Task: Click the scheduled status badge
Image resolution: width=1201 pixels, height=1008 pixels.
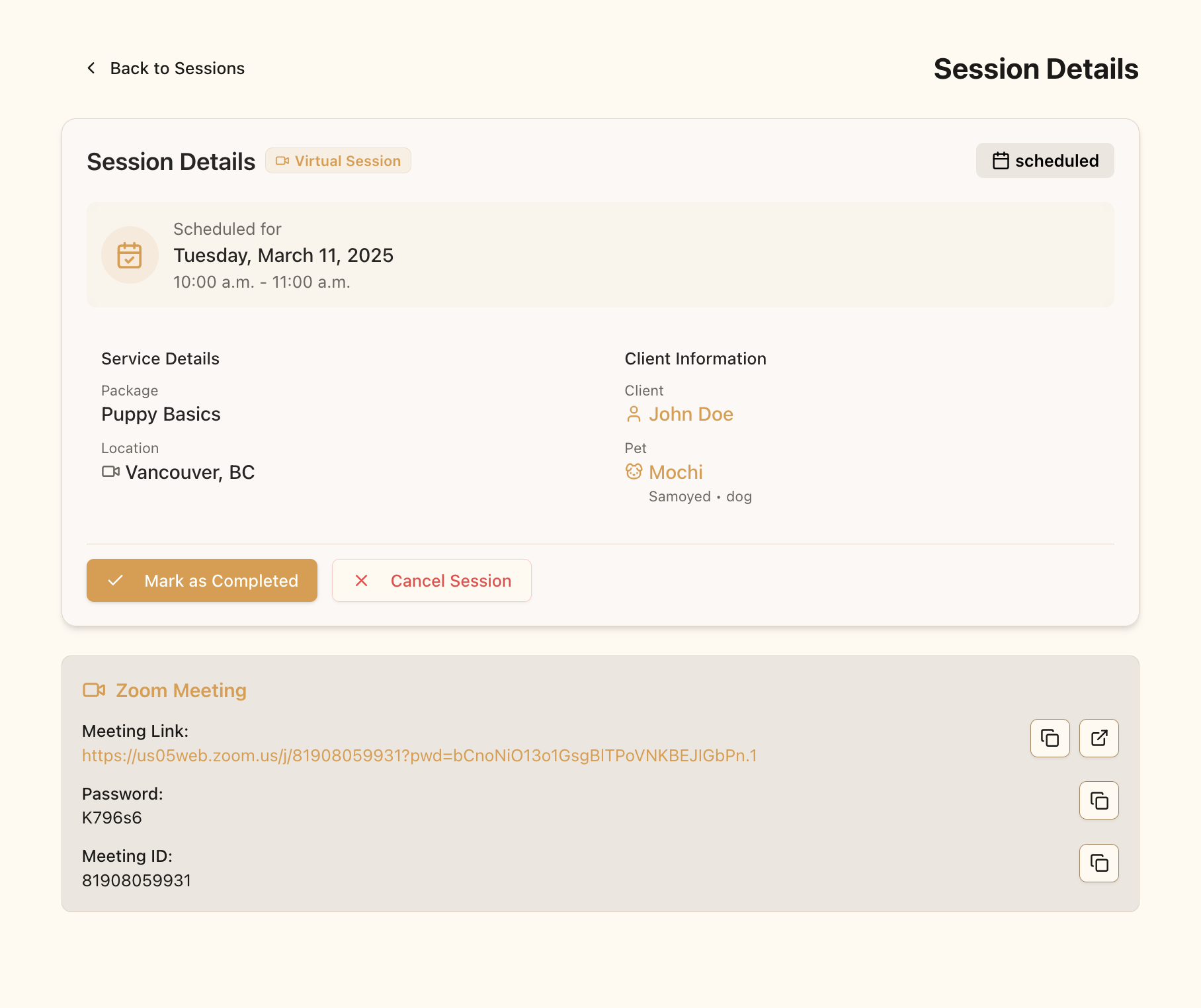Action: pyautogui.click(x=1045, y=160)
